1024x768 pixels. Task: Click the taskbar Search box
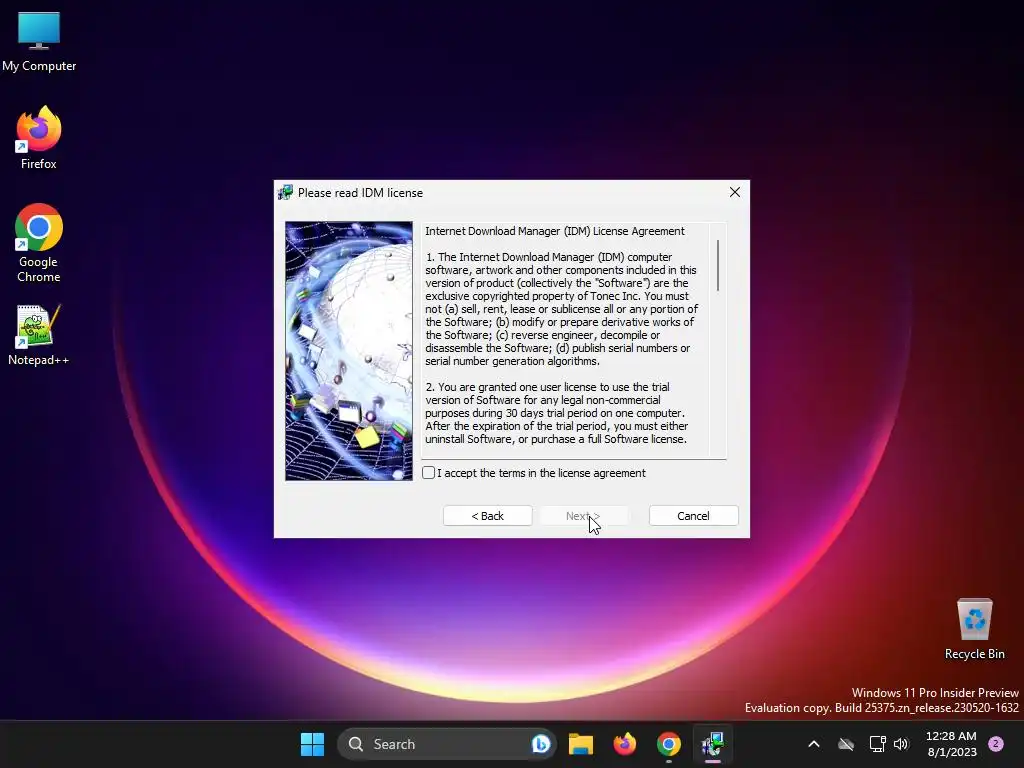[447, 744]
